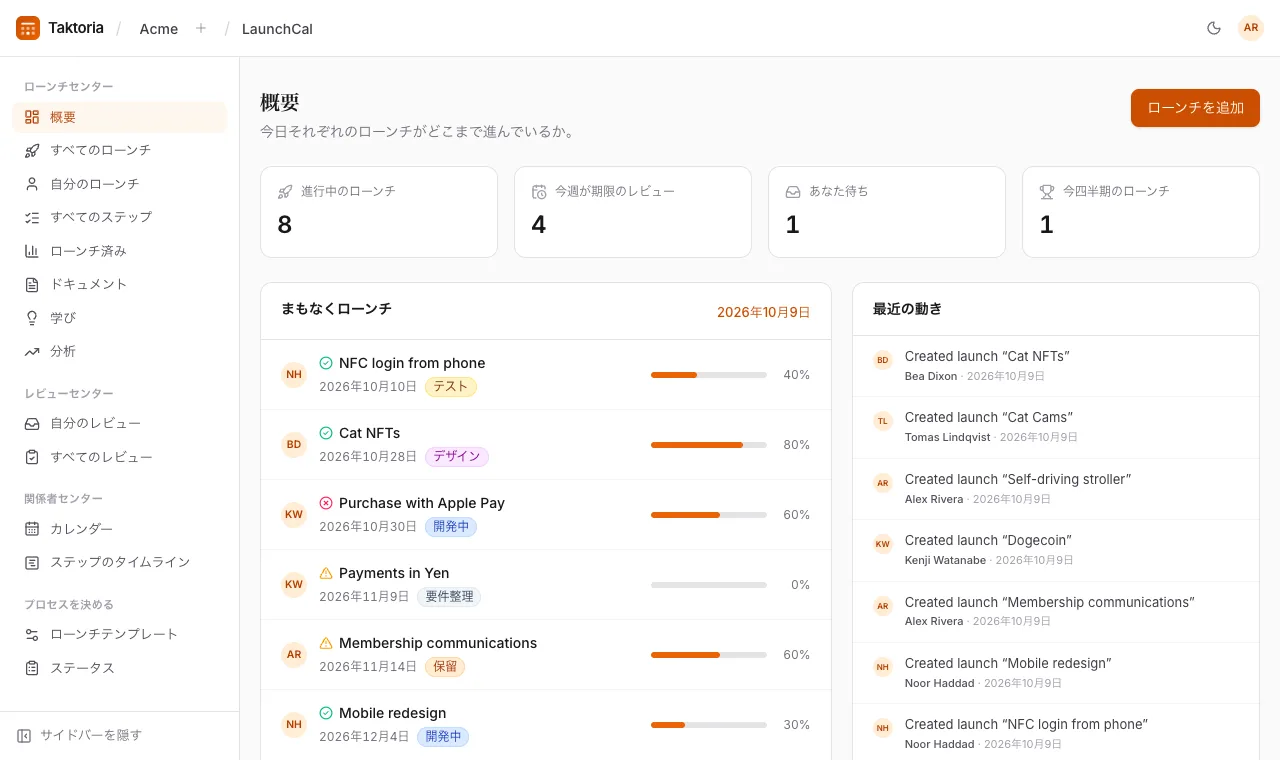Click the 保留 stage tag

[445, 667]
